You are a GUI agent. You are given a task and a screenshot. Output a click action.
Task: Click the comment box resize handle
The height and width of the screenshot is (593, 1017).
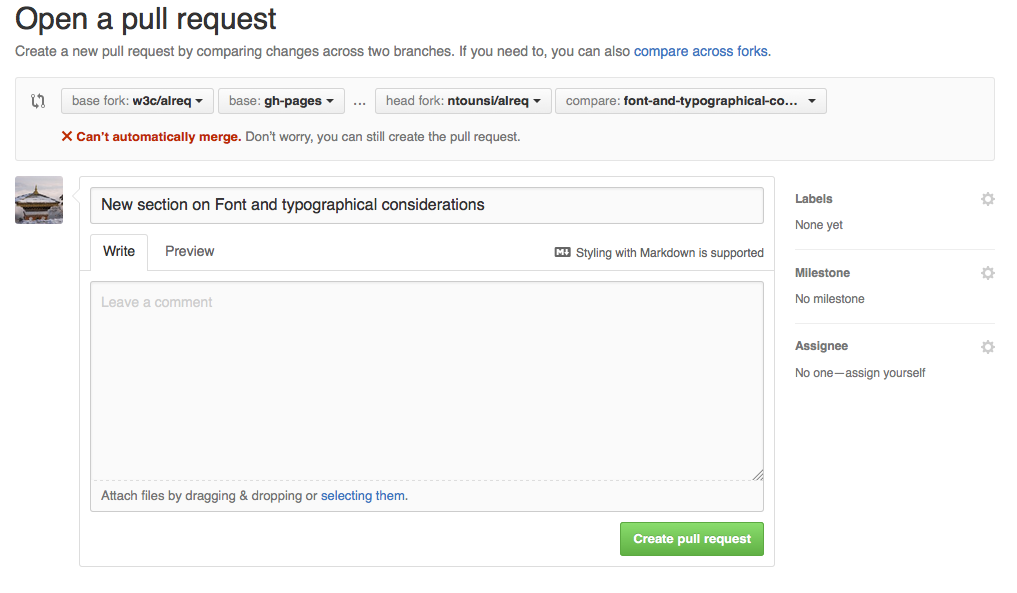pos(758,475)
